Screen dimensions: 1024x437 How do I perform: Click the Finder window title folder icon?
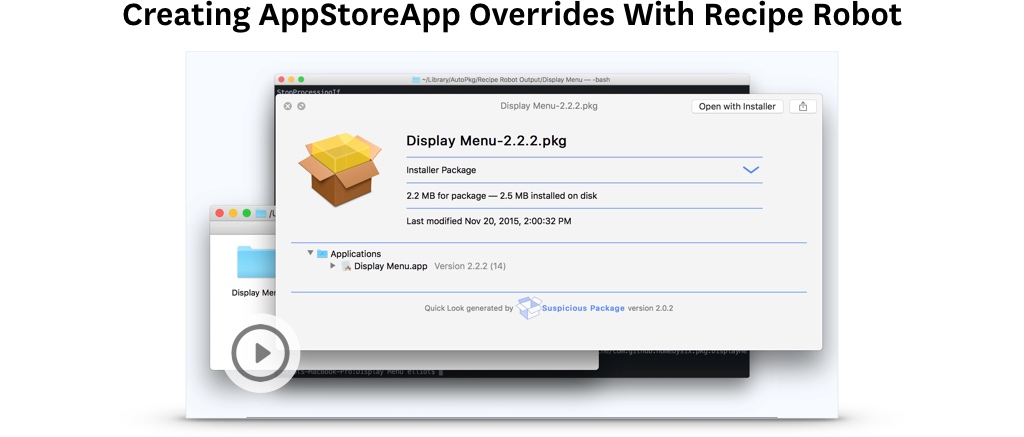pyautogui.click(x=261, y=214)
